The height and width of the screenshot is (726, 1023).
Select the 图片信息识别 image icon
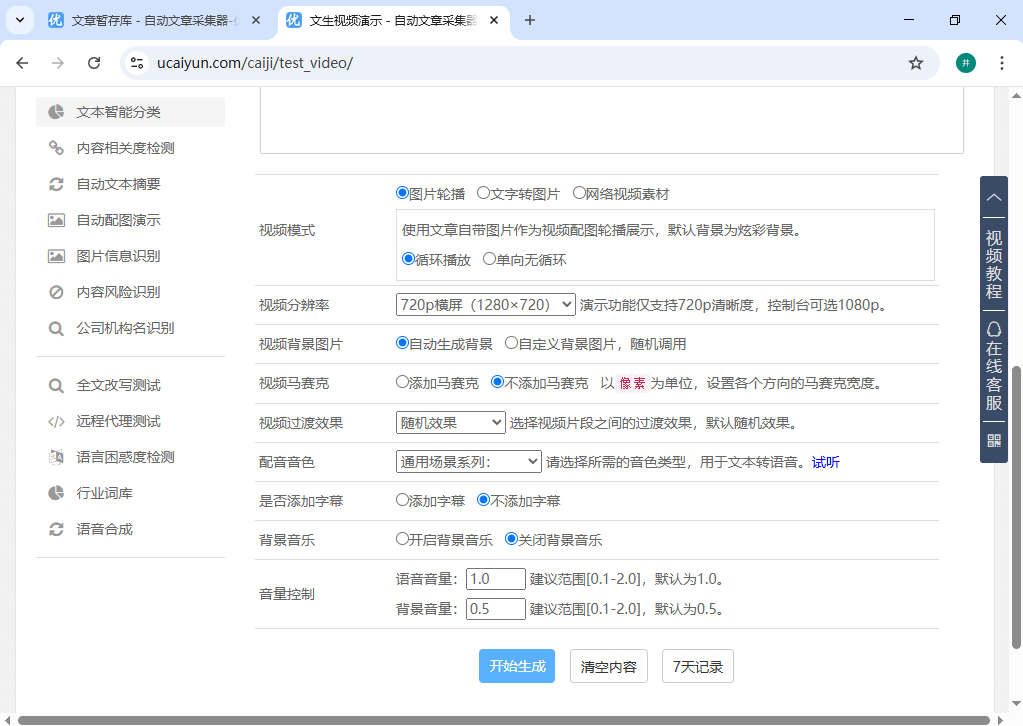coord(56,255)
